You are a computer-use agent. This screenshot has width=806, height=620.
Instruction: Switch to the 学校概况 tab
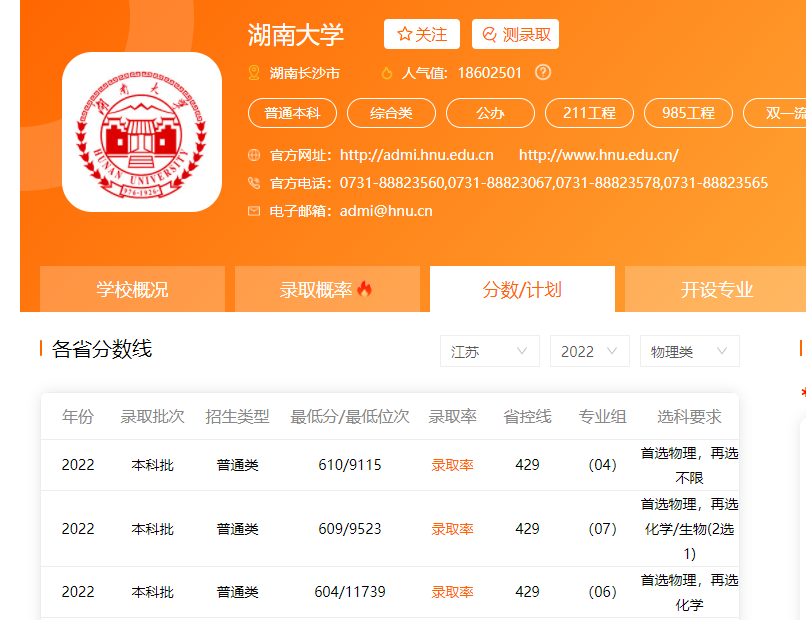click(132, 289)
